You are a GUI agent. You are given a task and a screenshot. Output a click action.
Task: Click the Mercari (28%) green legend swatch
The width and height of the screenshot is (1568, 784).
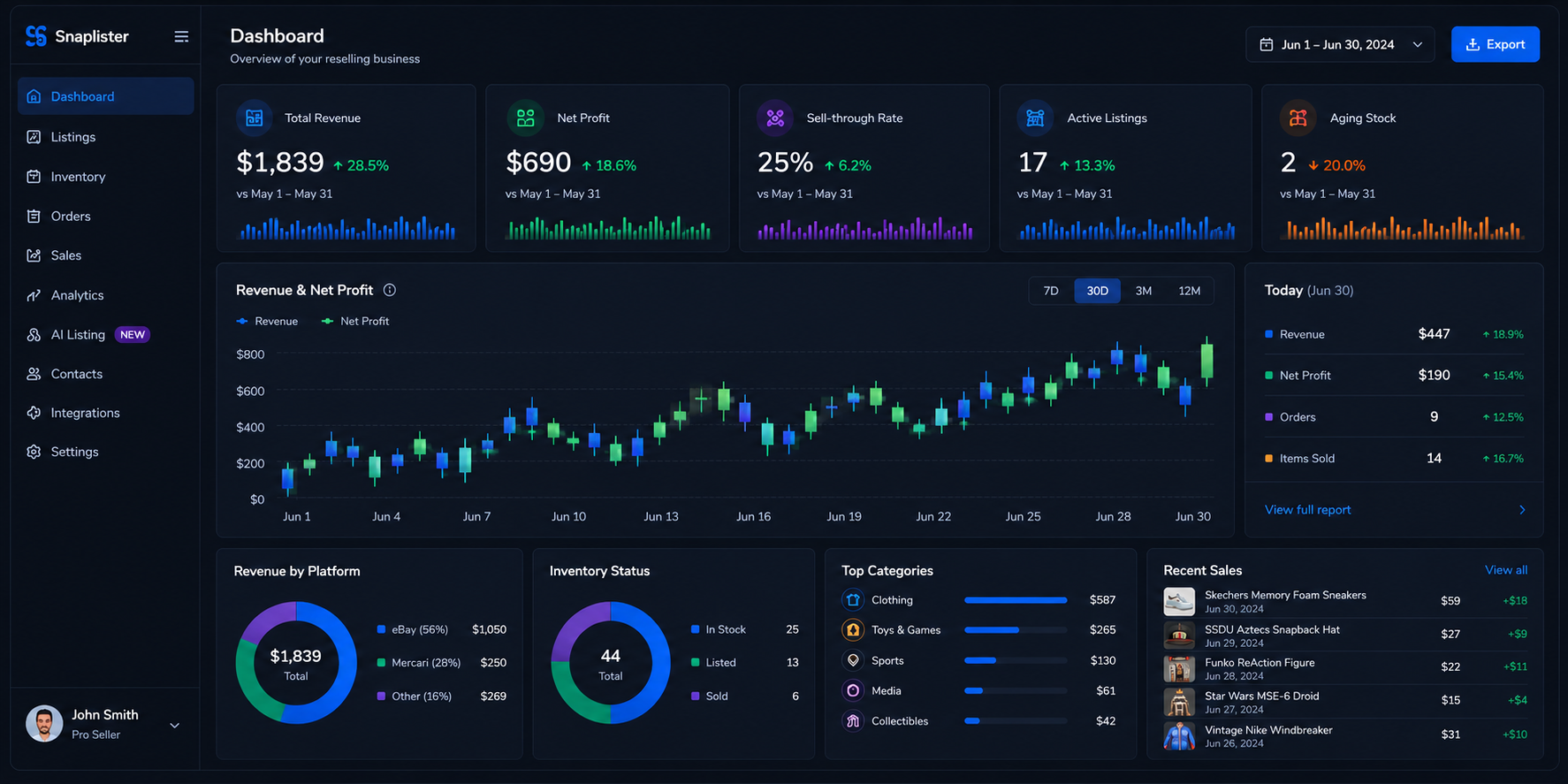coord(381,663)
